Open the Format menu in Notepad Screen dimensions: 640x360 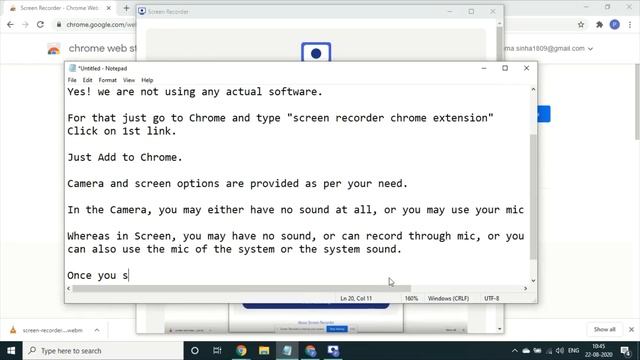[x=107, y=80]
